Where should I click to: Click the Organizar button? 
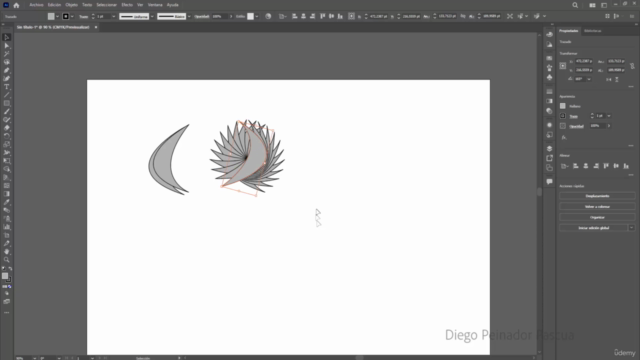pos(597,217)
